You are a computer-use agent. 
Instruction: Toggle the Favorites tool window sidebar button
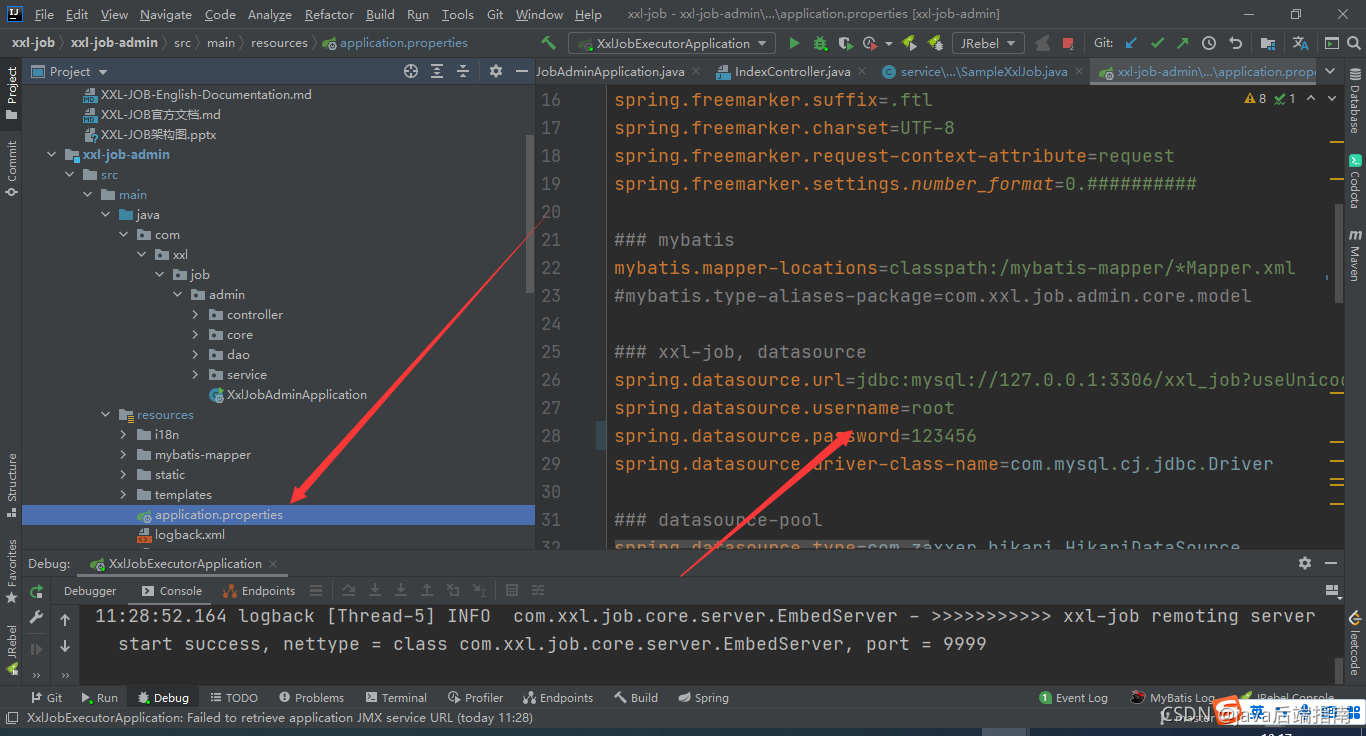12,570
